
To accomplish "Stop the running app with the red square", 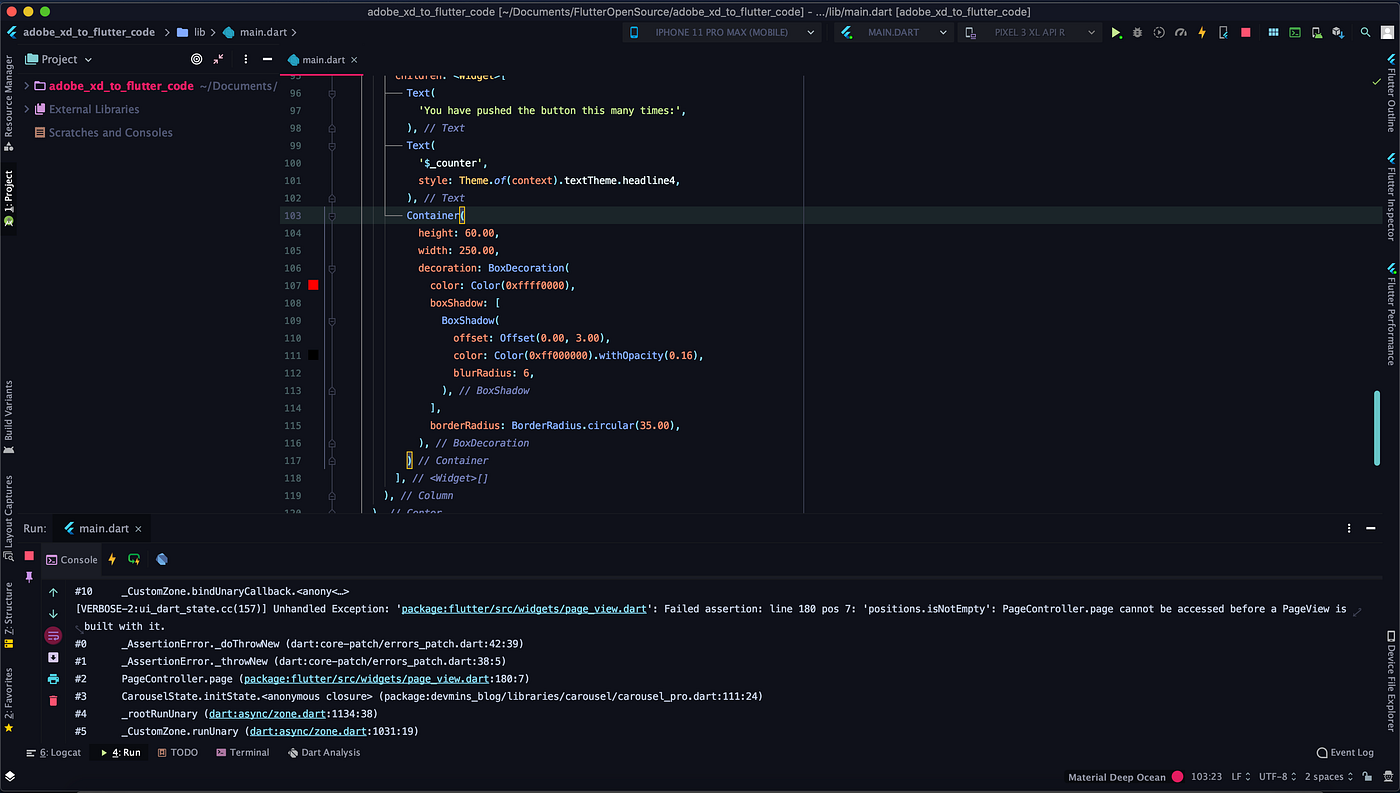I will (1245, 32).
